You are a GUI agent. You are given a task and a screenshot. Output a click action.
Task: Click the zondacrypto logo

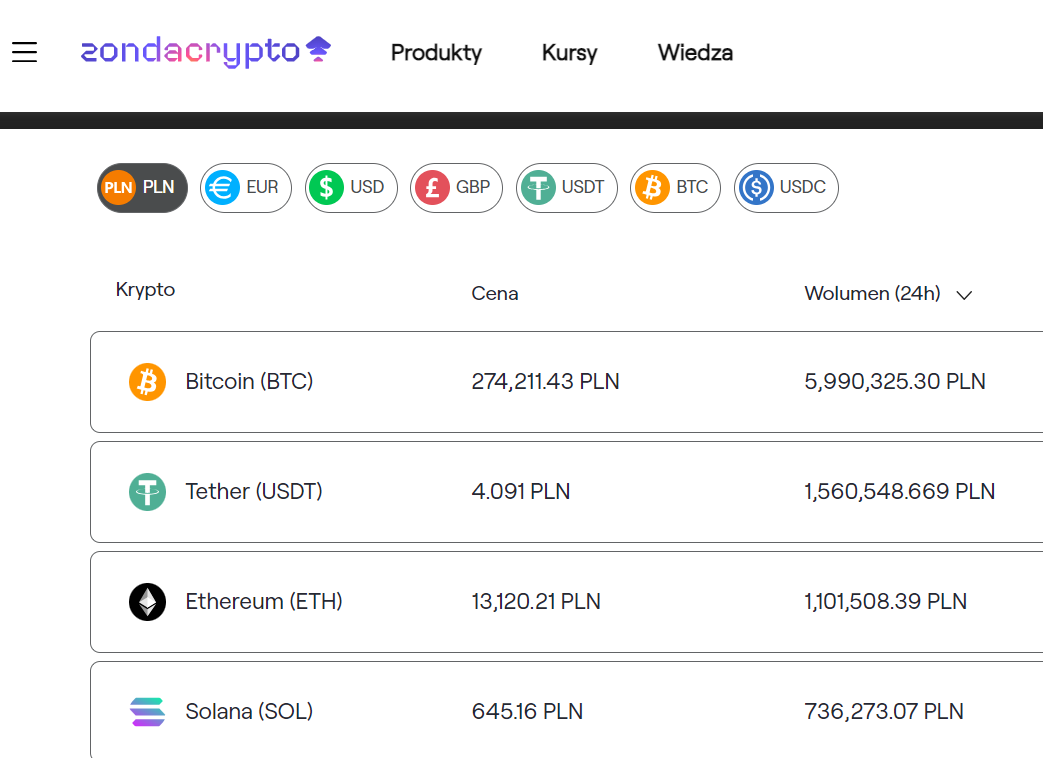[206, 52]
